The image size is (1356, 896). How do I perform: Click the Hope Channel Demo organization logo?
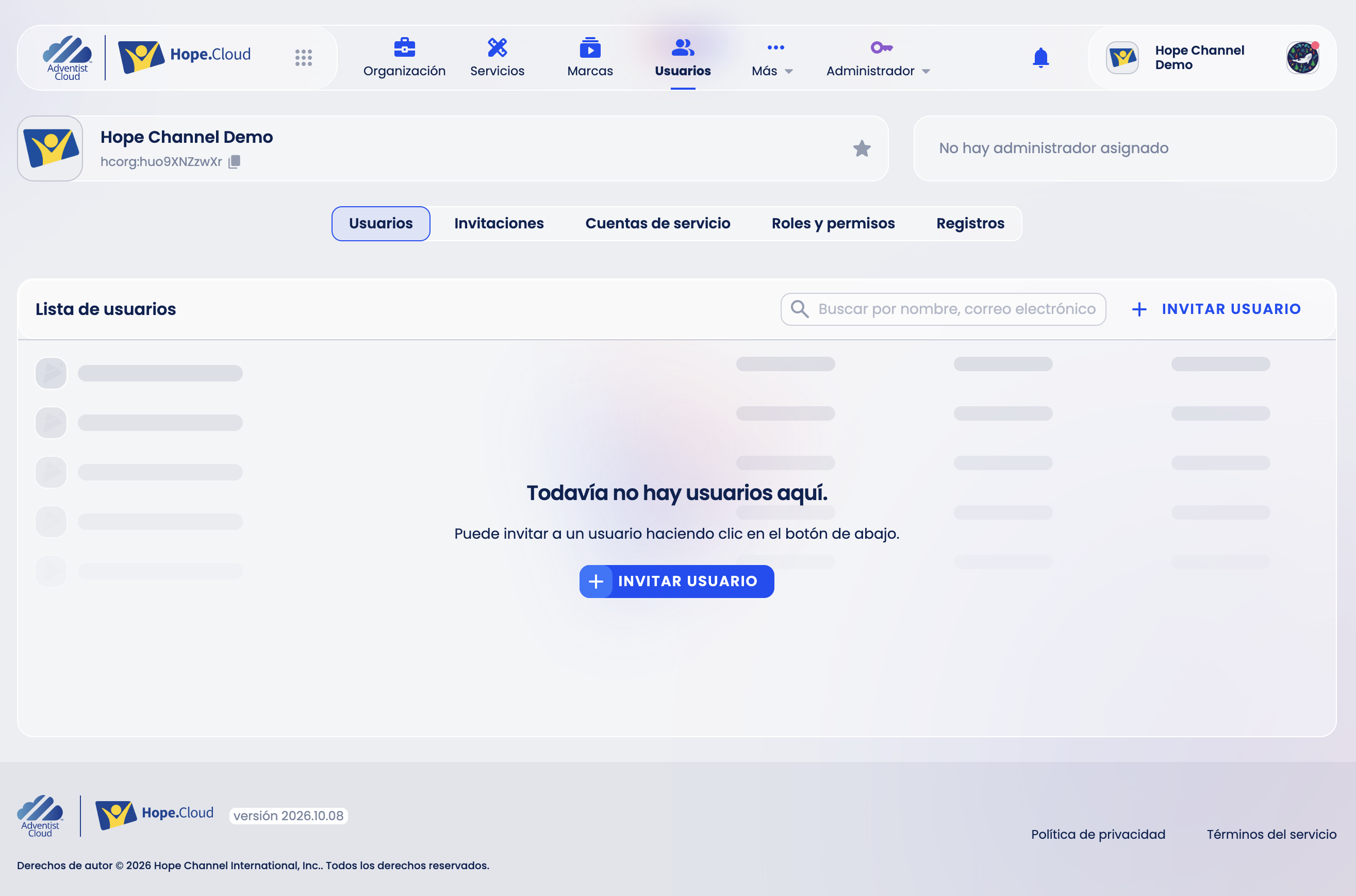51,148
